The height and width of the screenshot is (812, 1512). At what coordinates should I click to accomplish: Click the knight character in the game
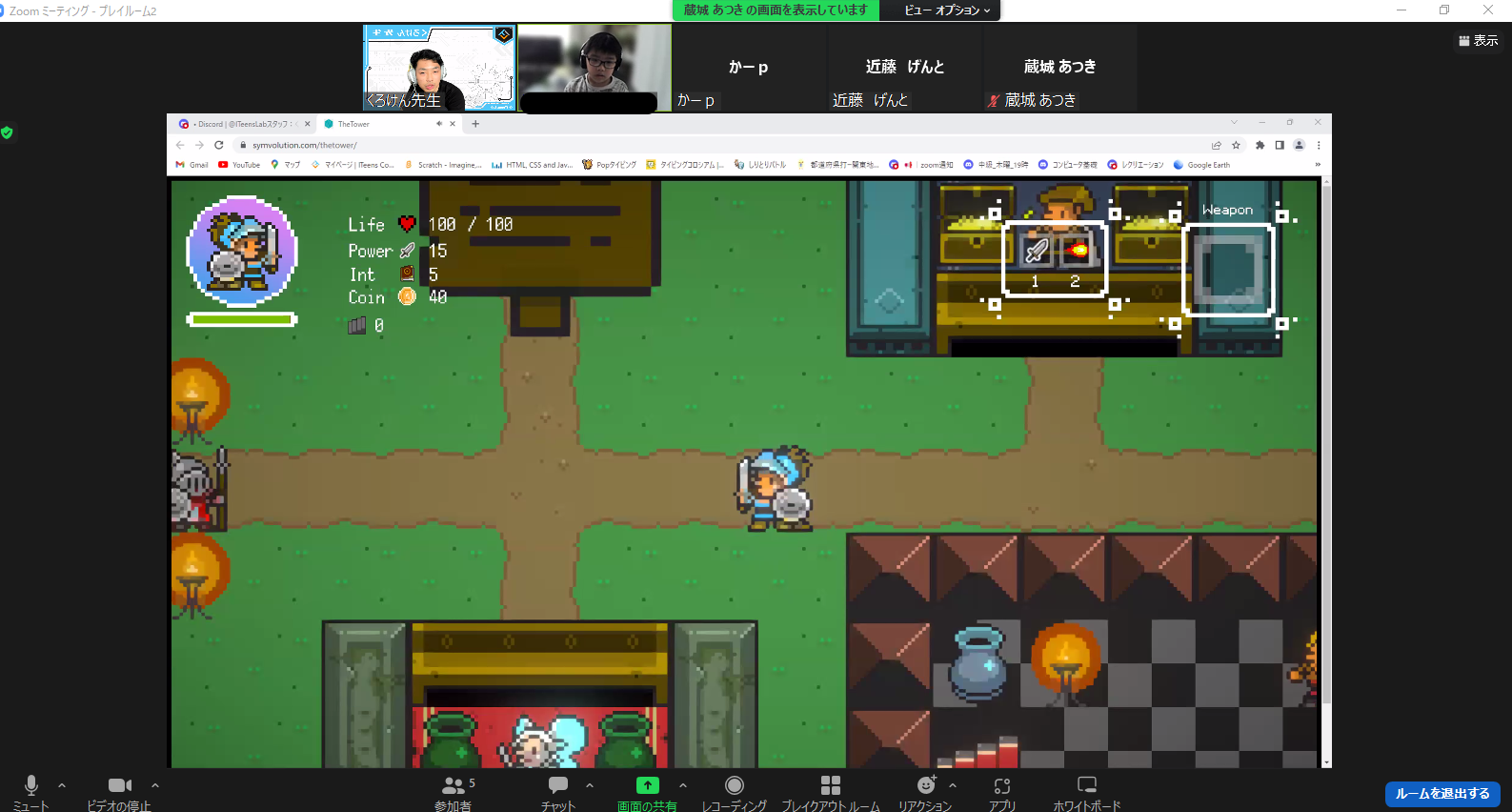tap(774, 488)
